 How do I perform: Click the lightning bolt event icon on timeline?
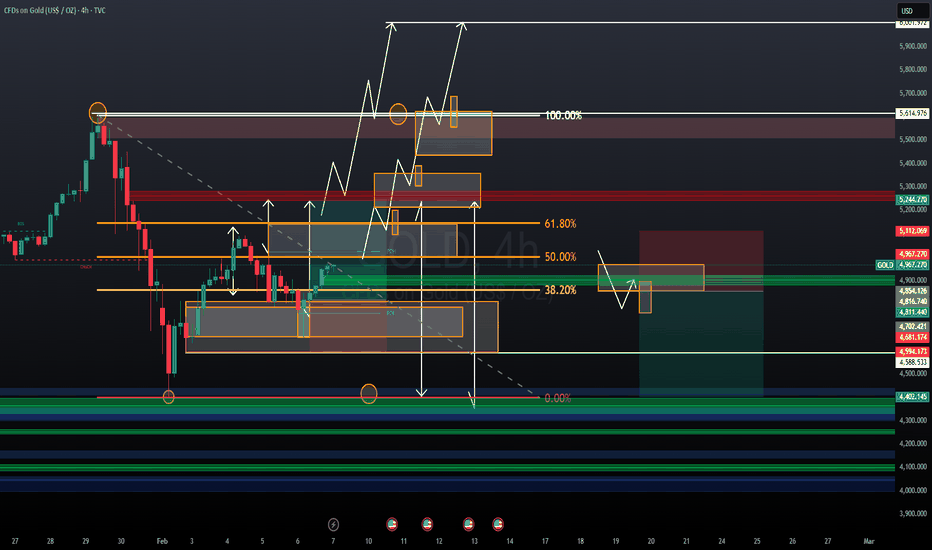pyautogui.click(x=333, y=523)
